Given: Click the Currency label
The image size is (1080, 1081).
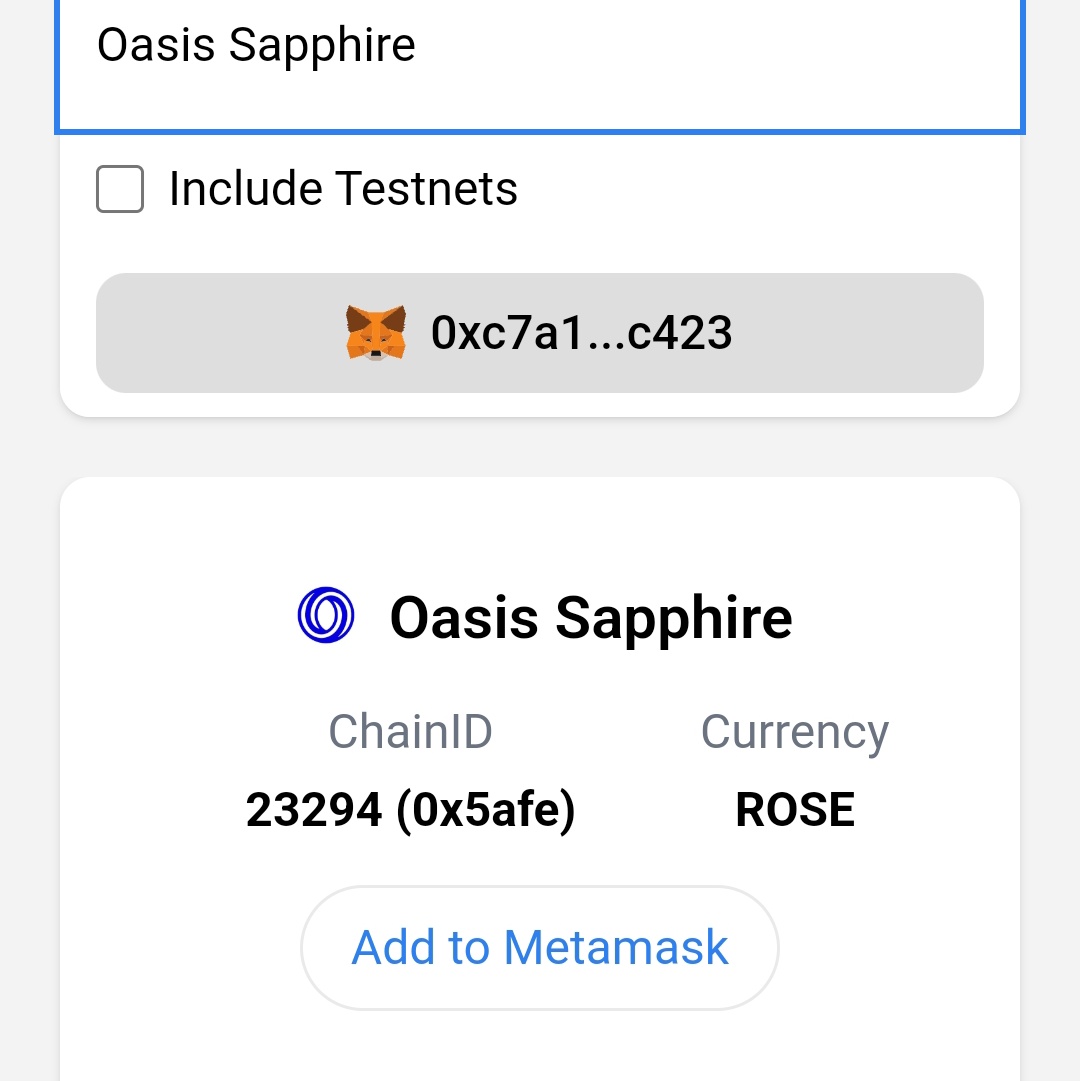Looking at the screenshot, I should click(x=795, y=733).
